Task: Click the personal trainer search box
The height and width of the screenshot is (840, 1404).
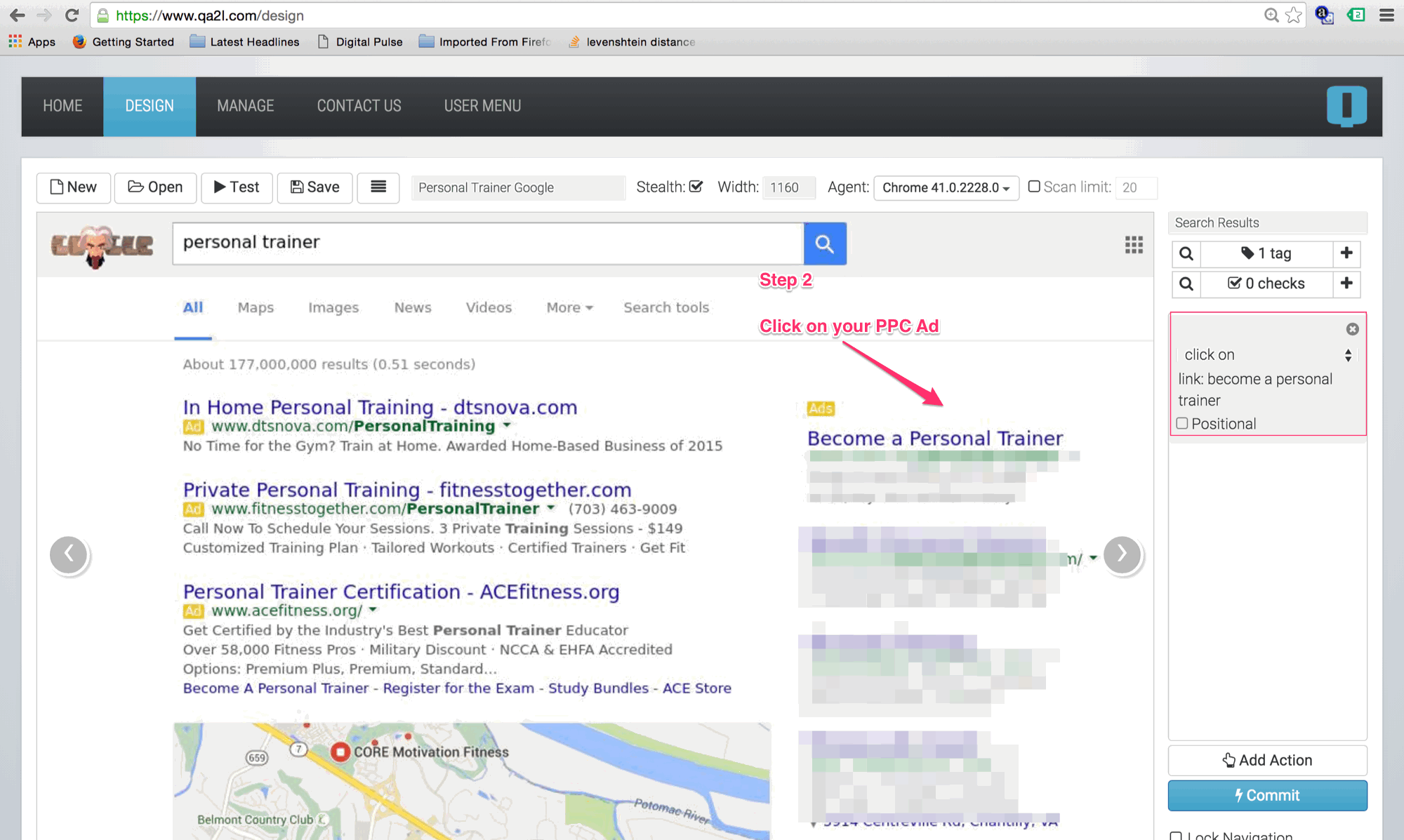Action: pos(488,243)
